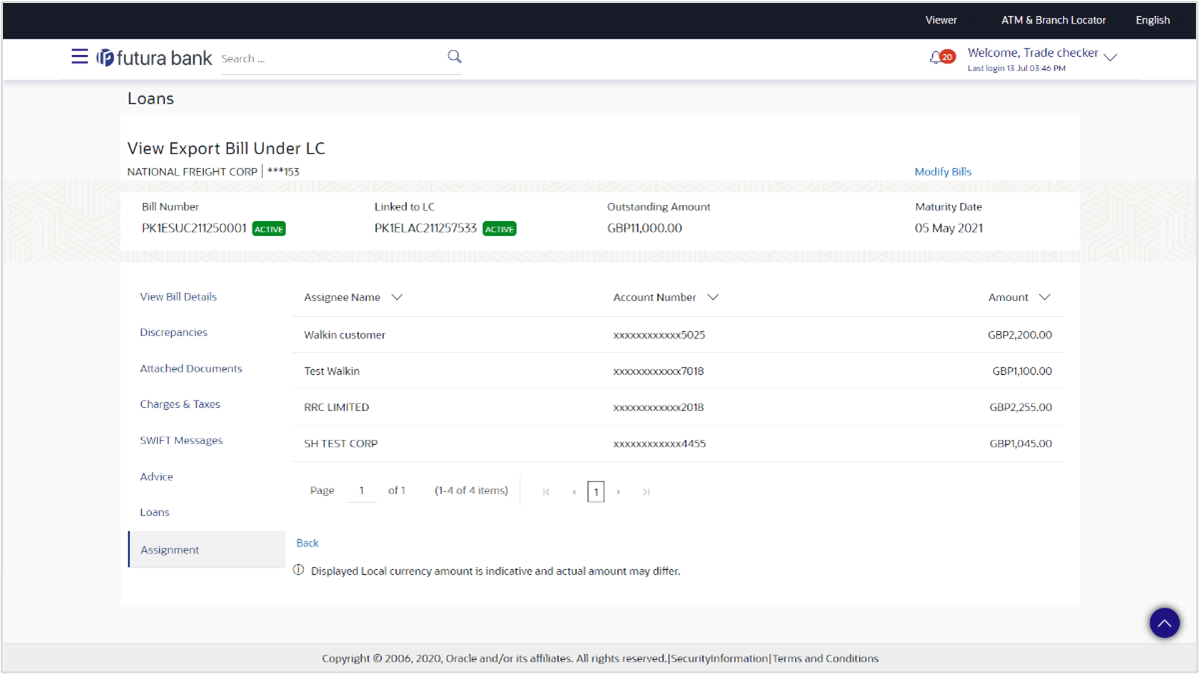The height and width of the screenshot is (674, 1199).
Task: Jump to last page of results
Action: coord(646,492)
